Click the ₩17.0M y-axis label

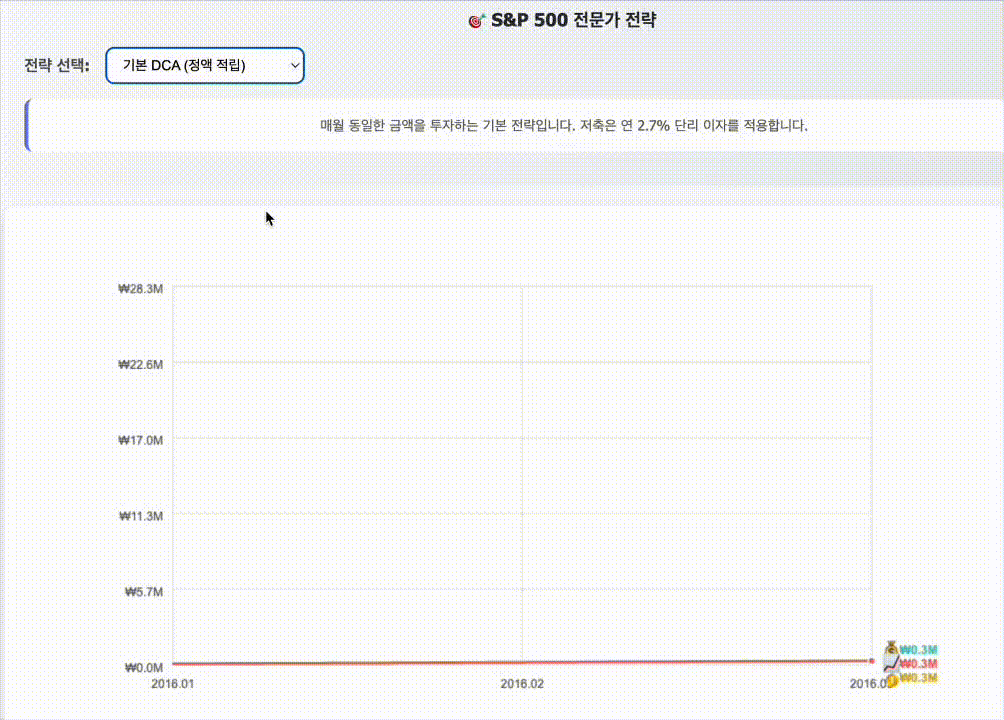point(140,440)
